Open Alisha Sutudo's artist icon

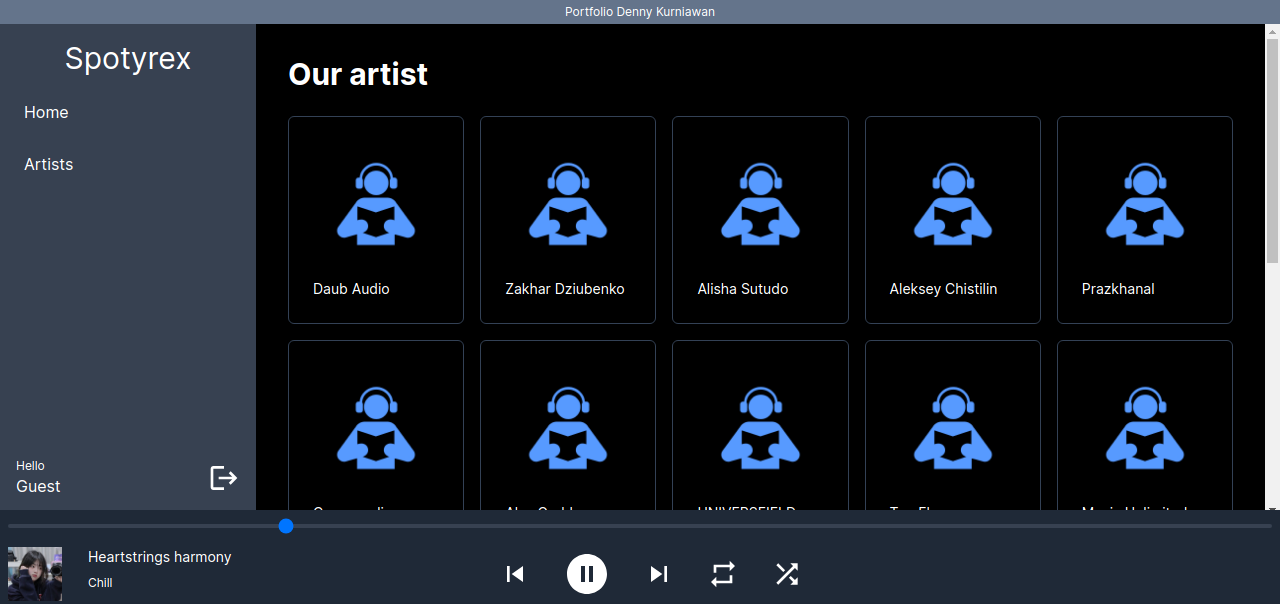coord(760,204)
